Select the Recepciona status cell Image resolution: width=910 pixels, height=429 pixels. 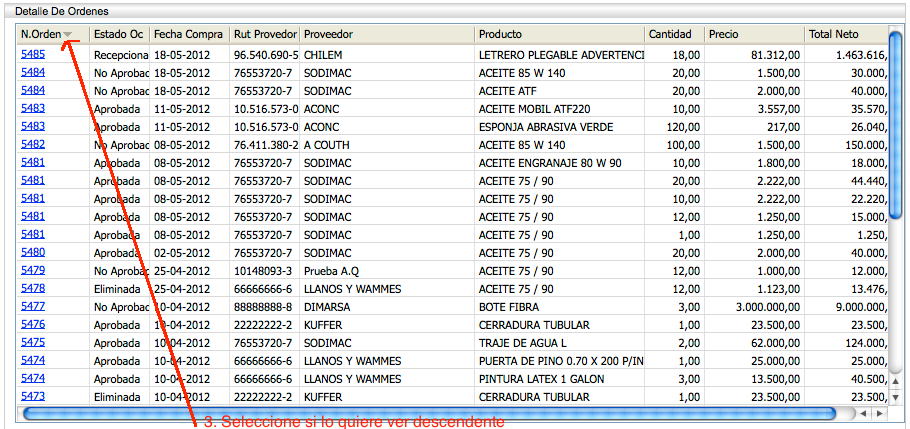[x=120, y=55]
